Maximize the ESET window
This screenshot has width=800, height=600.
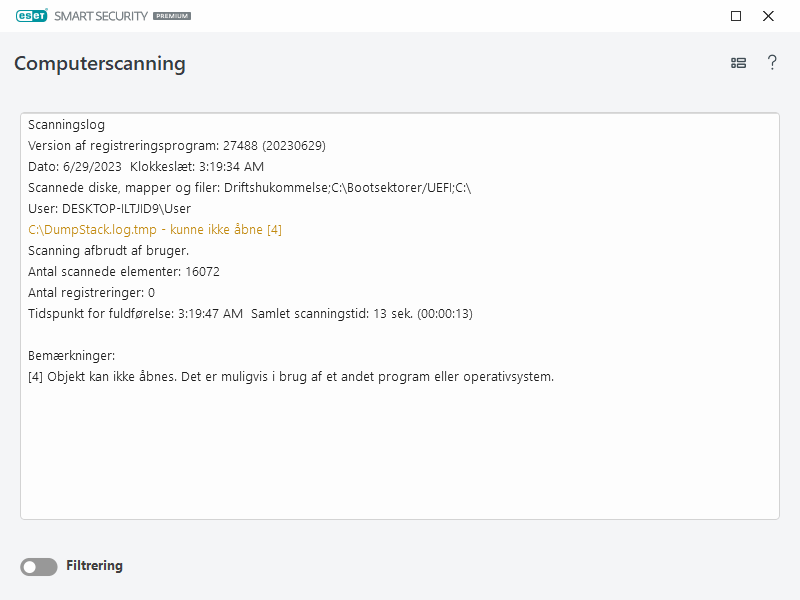736,16
